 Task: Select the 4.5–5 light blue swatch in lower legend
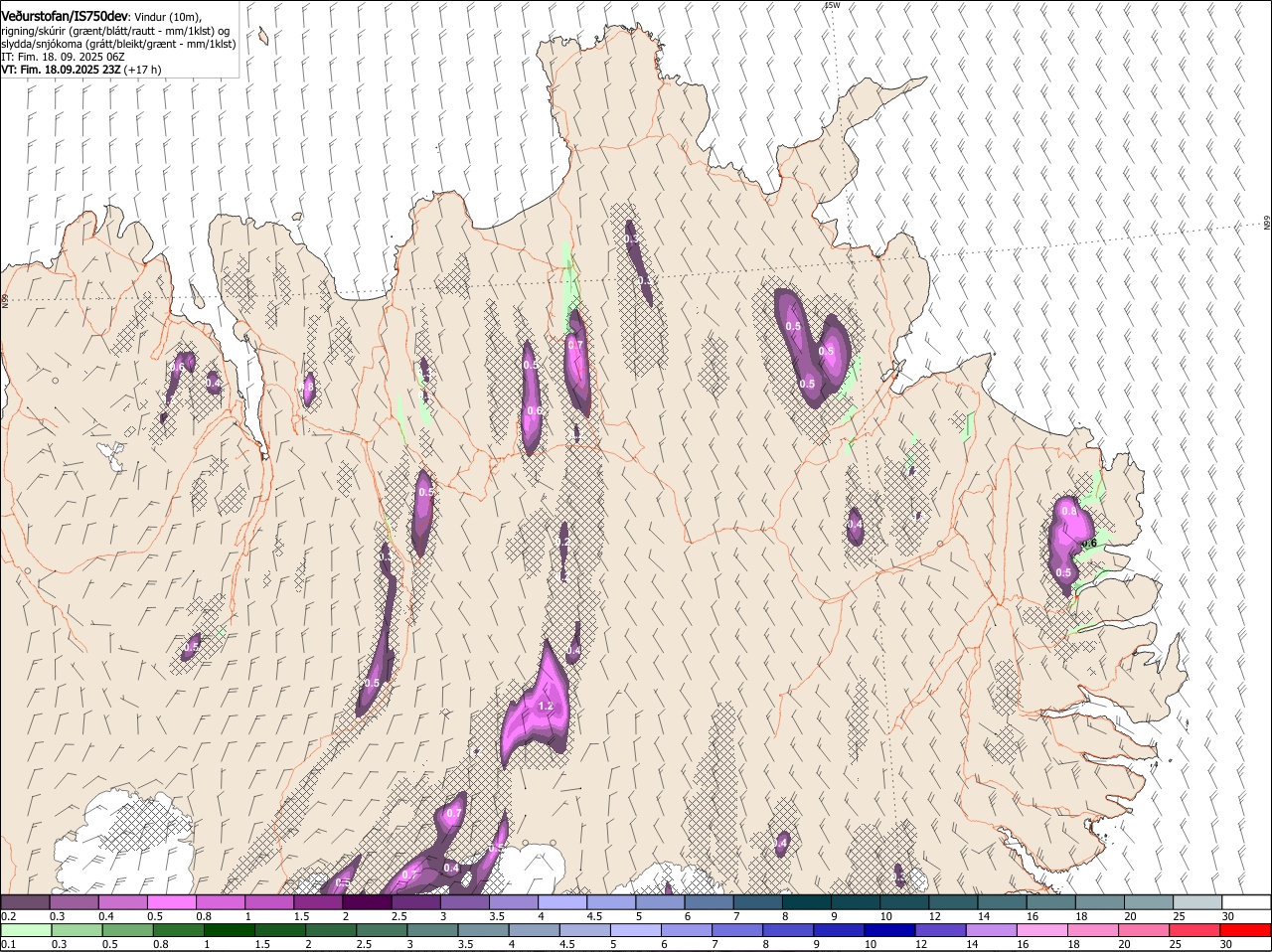[585, 930]
